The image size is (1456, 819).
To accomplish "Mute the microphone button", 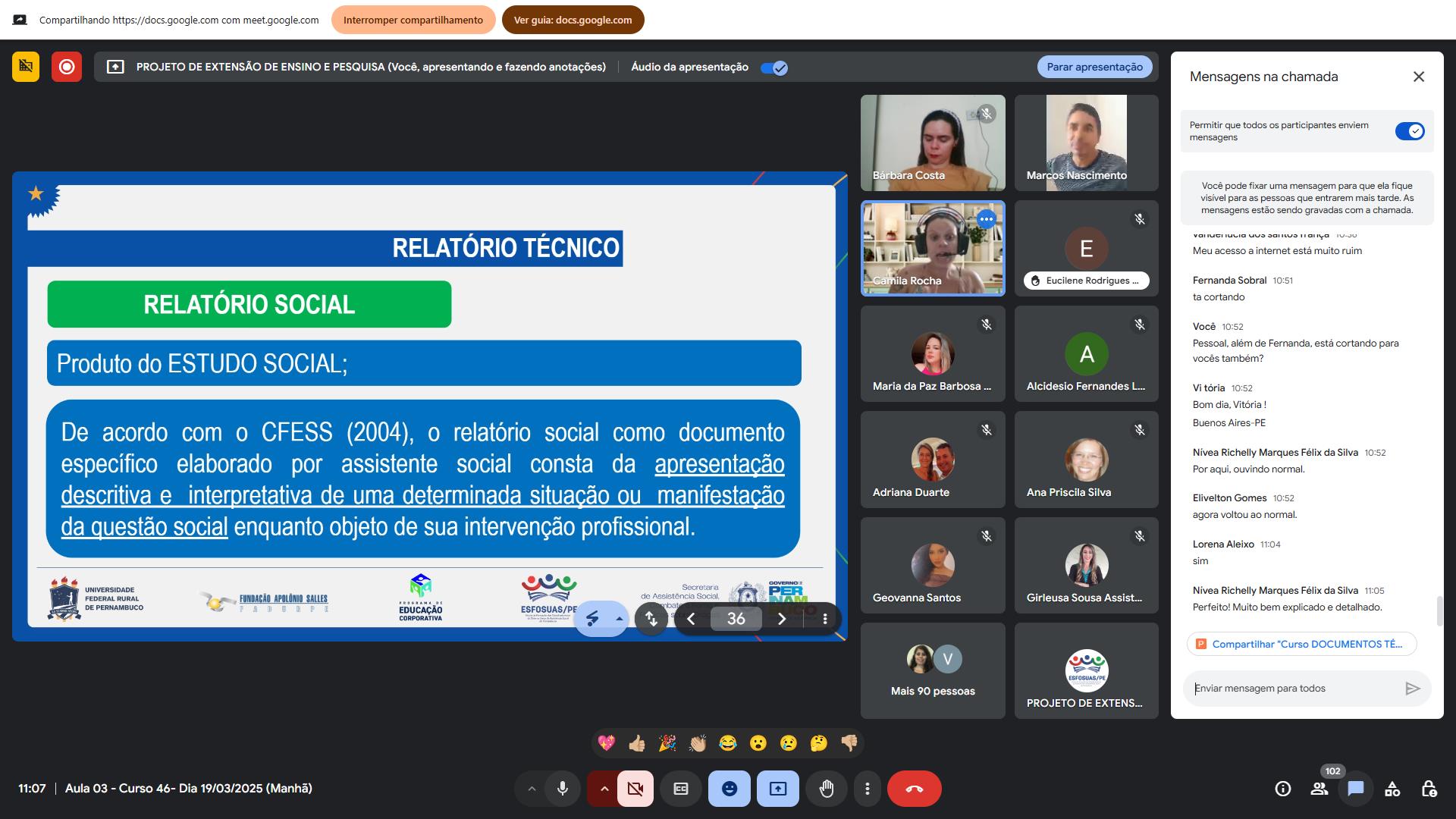I will click(562, 789).
